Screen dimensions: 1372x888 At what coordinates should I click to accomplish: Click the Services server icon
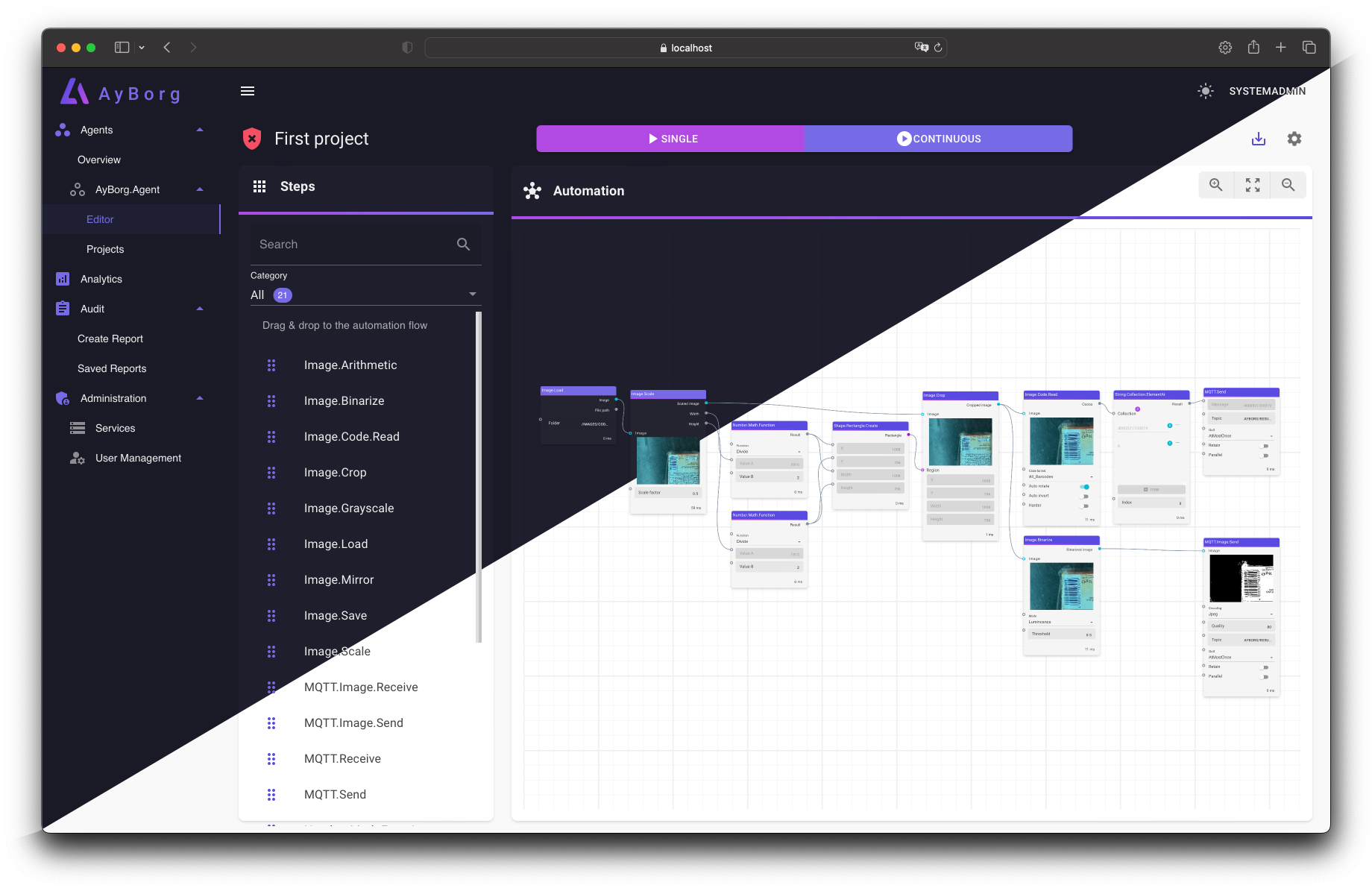pyautogui.click(x=78, y=428)
